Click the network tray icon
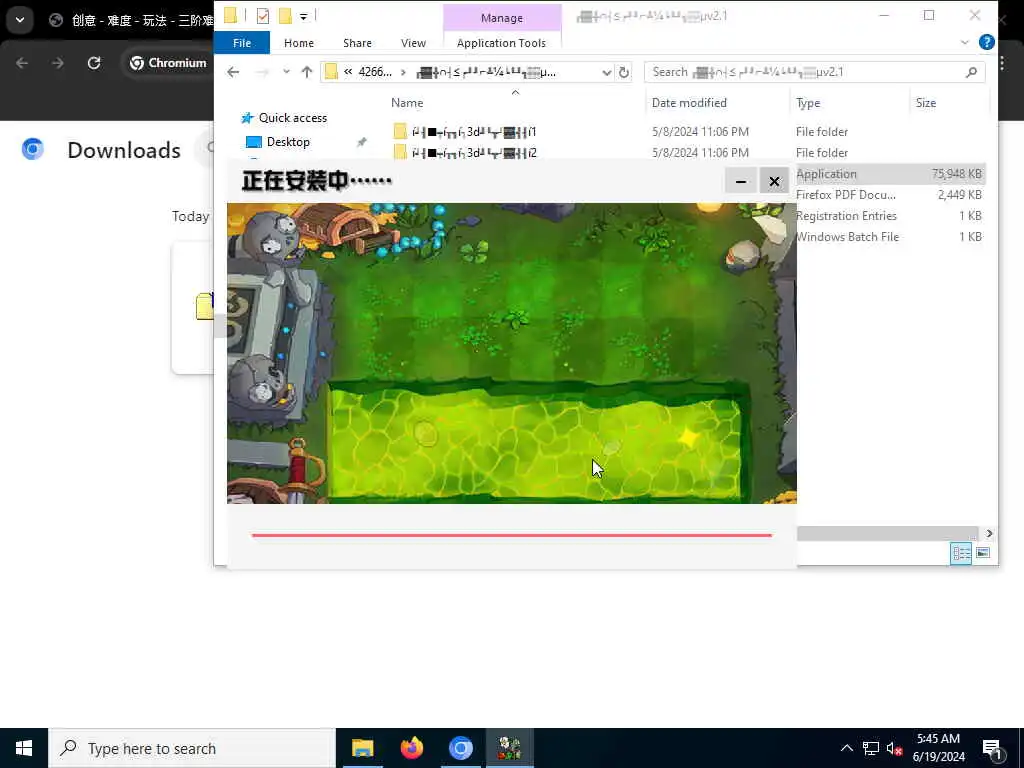This screenshot has height=768, width=1024. point(871,748)
